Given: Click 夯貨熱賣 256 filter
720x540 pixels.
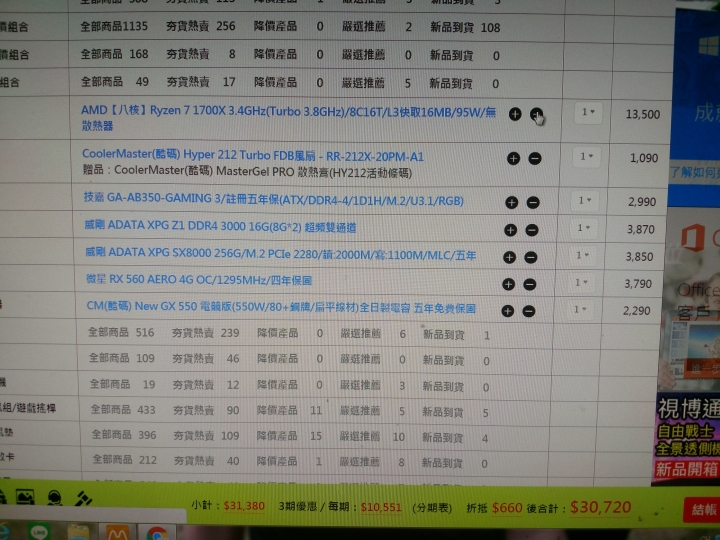Looking at the screenshot, I should tap(201, 26).
